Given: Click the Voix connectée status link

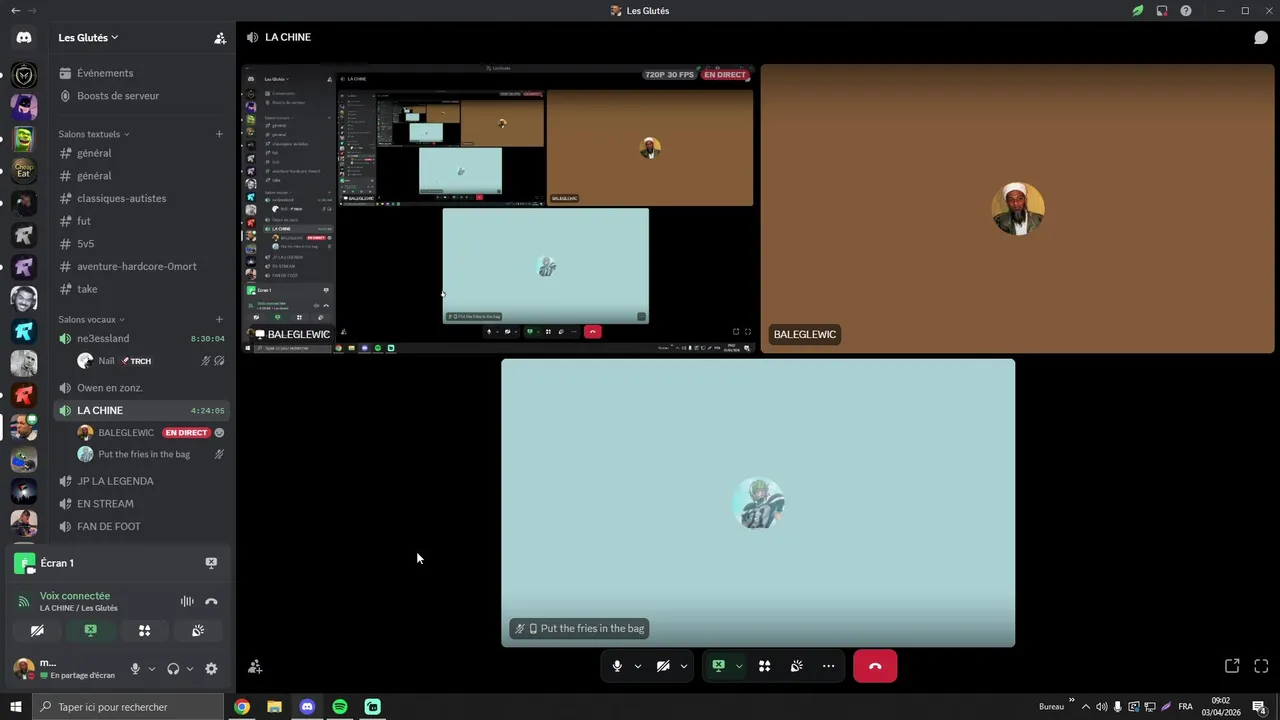Looking at the screenshot, I should tap(75, 595).
